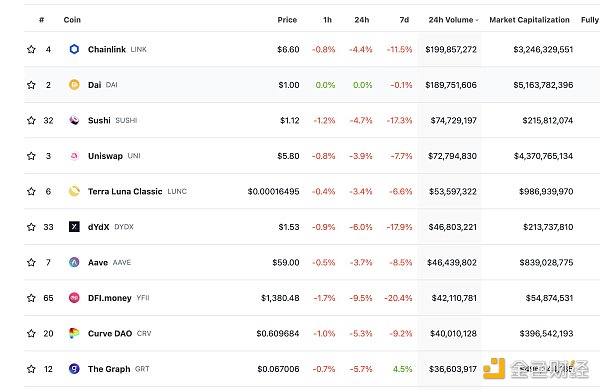Sort by the 7d change column

(x=404, y=20)
